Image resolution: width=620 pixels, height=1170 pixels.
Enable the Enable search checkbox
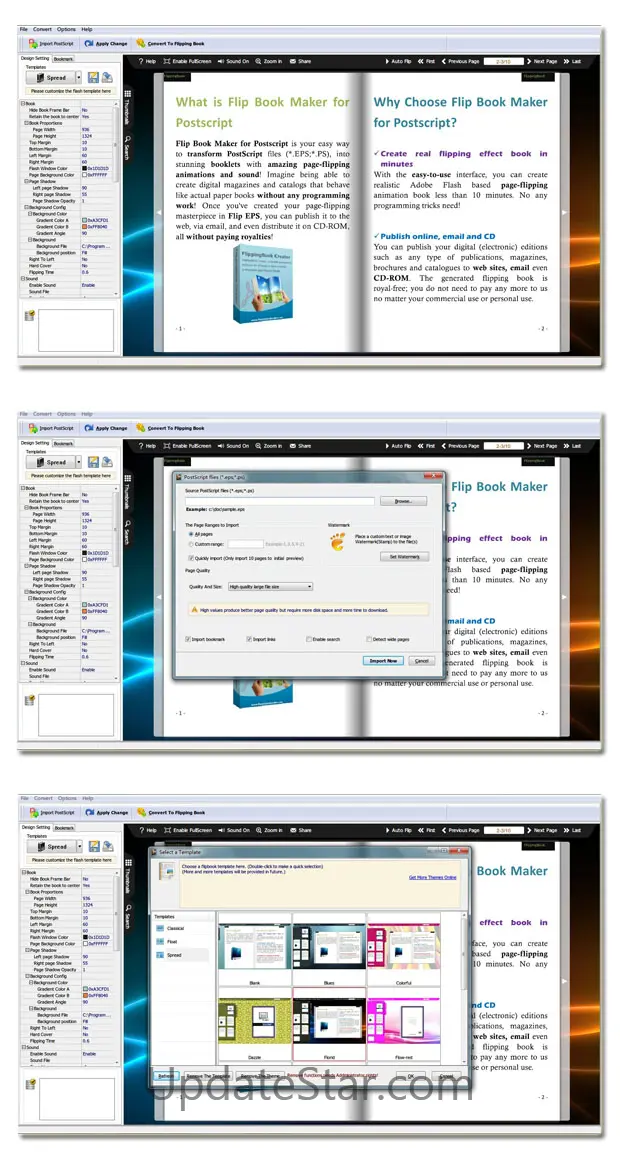[x=308, y=639]
